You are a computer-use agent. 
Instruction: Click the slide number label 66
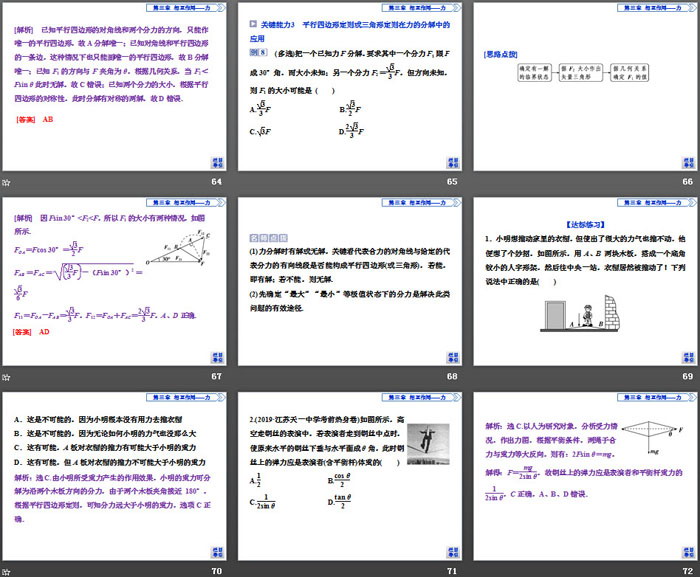tap(688, 182)
